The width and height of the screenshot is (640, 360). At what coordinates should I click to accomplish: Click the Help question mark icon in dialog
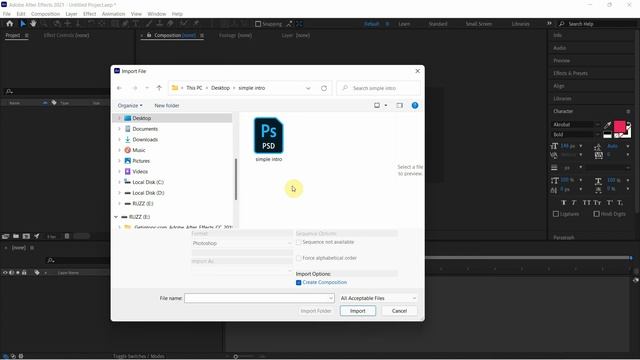click(415, 105)
